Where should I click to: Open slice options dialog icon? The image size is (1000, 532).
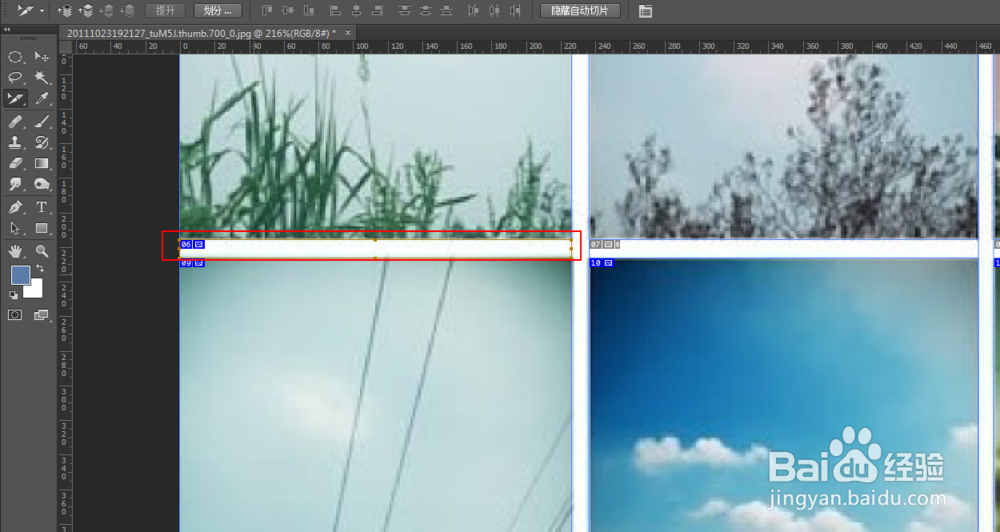(x=645, y=11)
